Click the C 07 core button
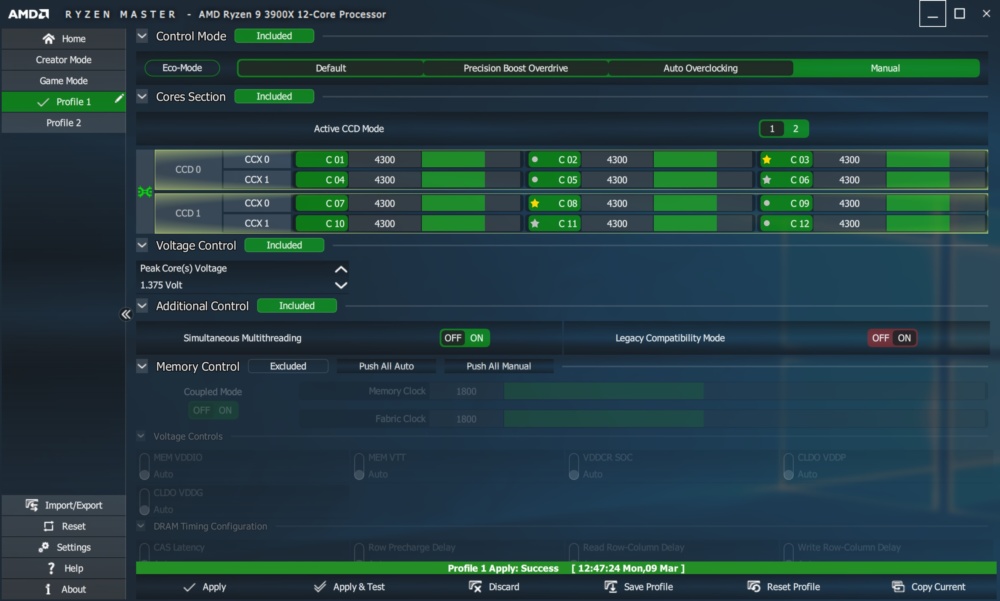This screenshot has height=601, width=1000. [322, 203]
